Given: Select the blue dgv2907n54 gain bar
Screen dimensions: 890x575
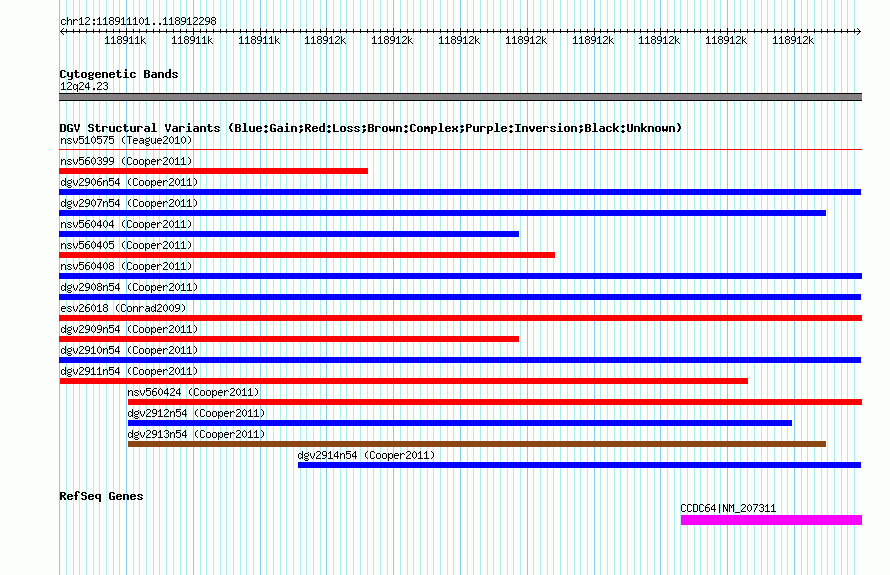Looking at the screenshot, I should [x=443, y=213].
